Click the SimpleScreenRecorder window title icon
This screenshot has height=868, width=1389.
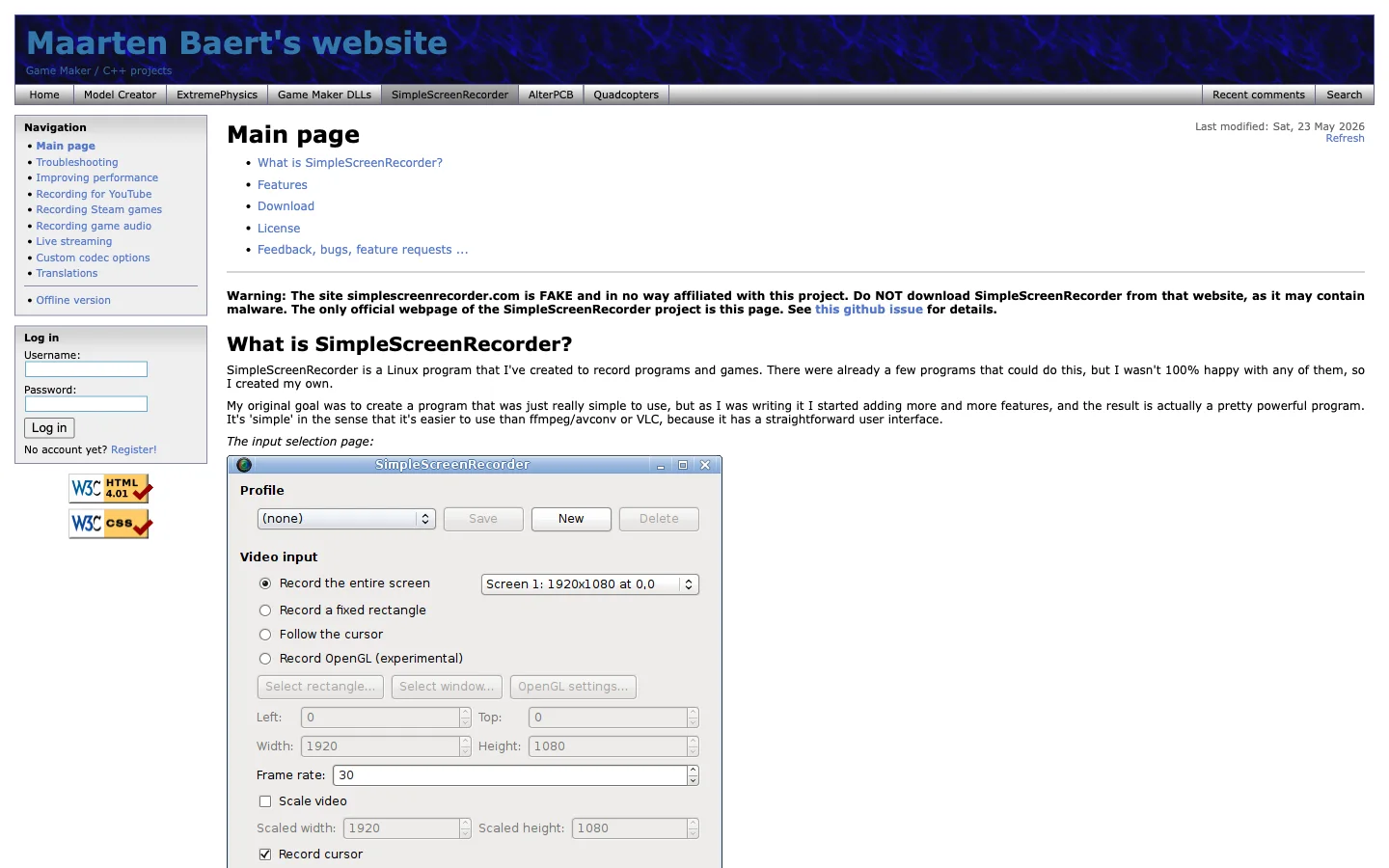244,465
